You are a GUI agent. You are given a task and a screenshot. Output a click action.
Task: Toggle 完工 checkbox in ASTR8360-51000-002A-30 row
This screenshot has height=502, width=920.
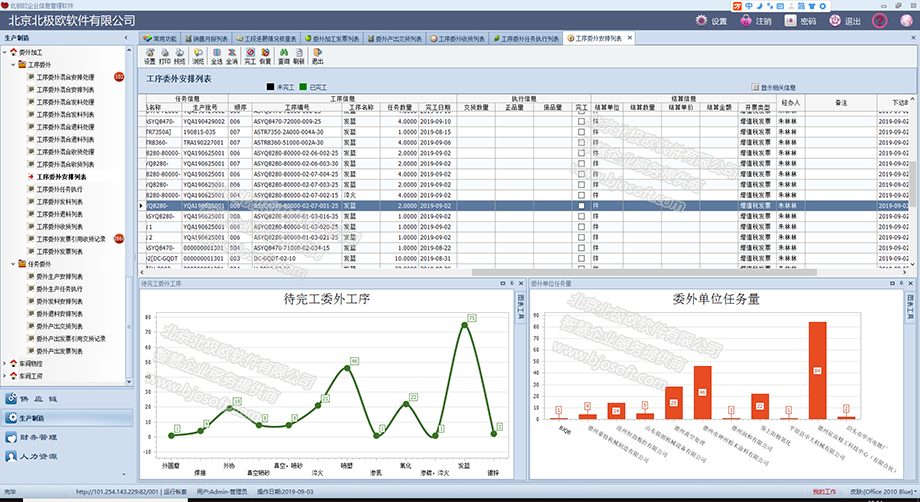(581, 143)
